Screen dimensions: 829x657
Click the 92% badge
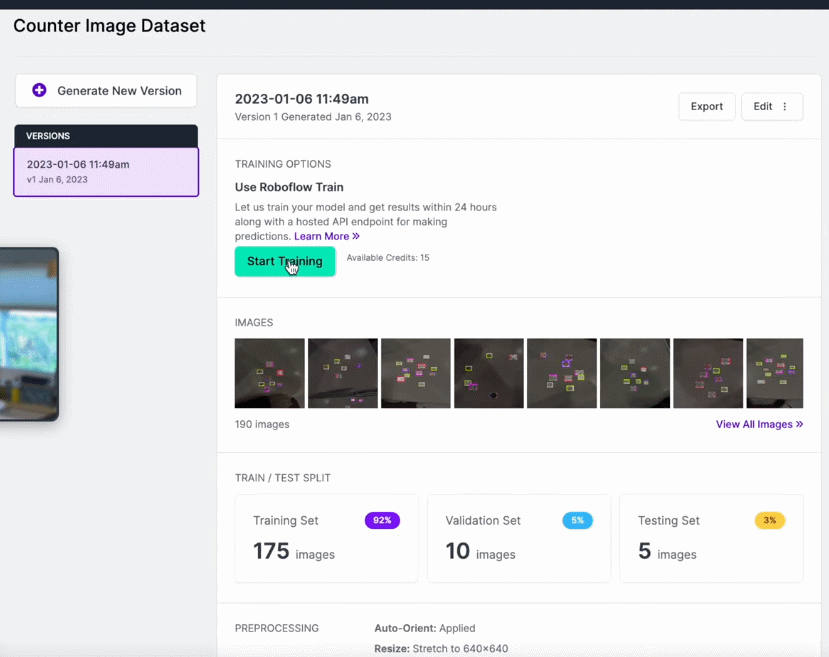click(382, 521)
